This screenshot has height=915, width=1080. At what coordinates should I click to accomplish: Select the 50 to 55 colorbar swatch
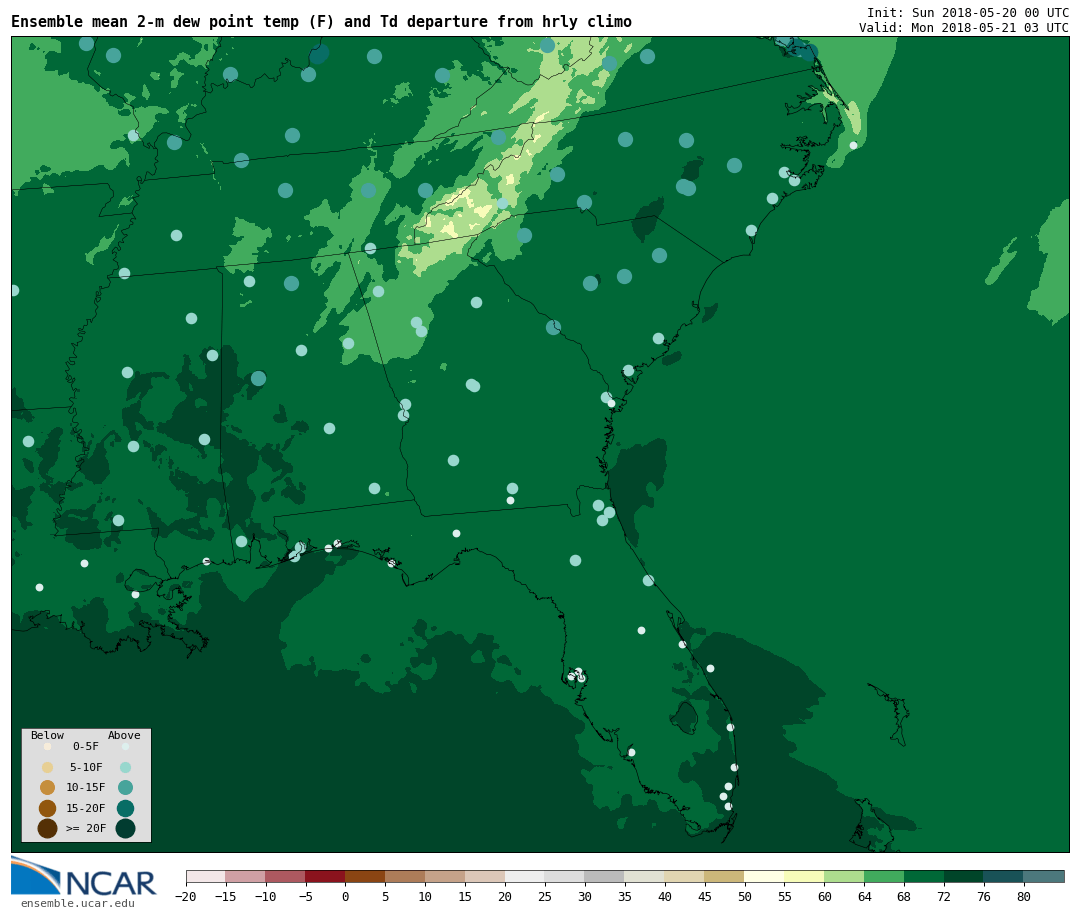click(765, 877)
